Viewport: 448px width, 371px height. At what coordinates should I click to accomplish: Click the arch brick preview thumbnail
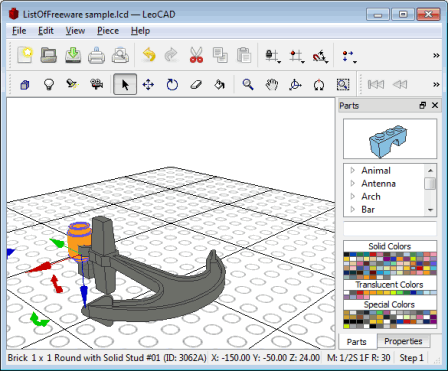[390, 139]
